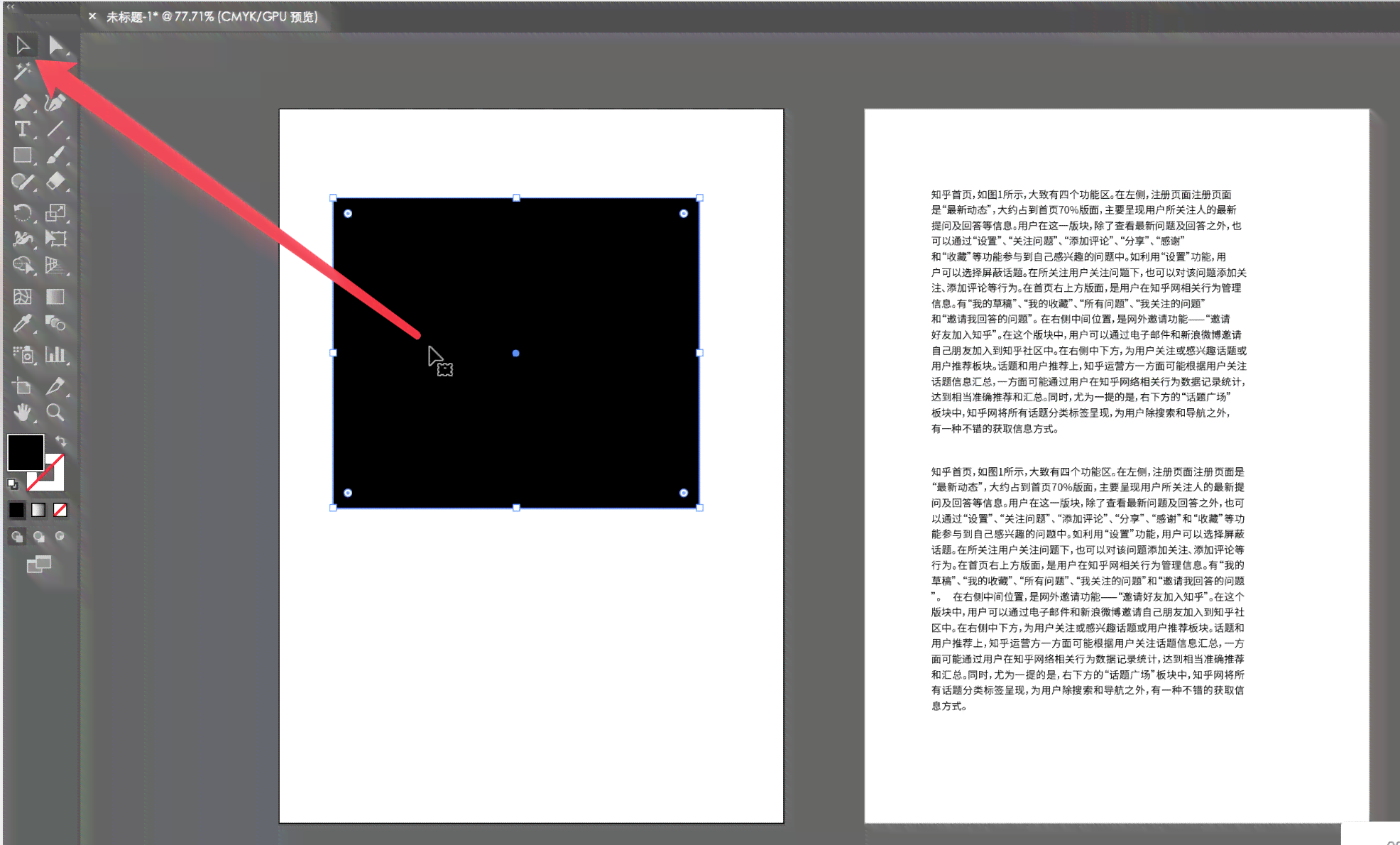
Task: Click right-middle bounding box handle
Action: (x=700, y=352)
